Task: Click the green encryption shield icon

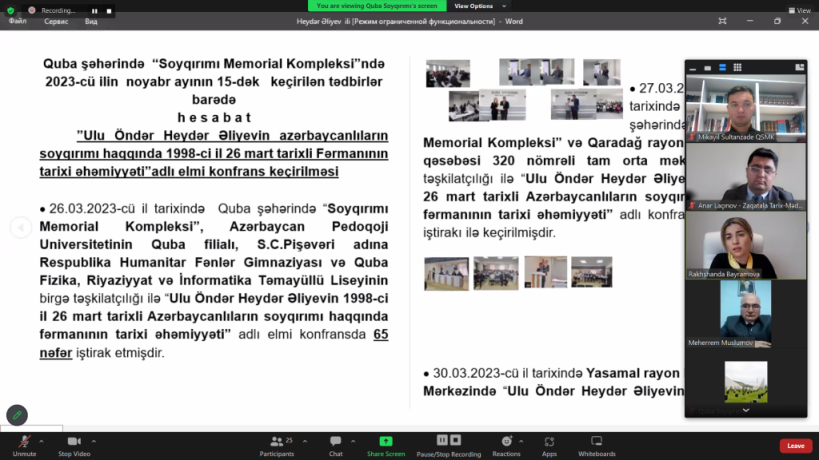Action: (10, 10)
